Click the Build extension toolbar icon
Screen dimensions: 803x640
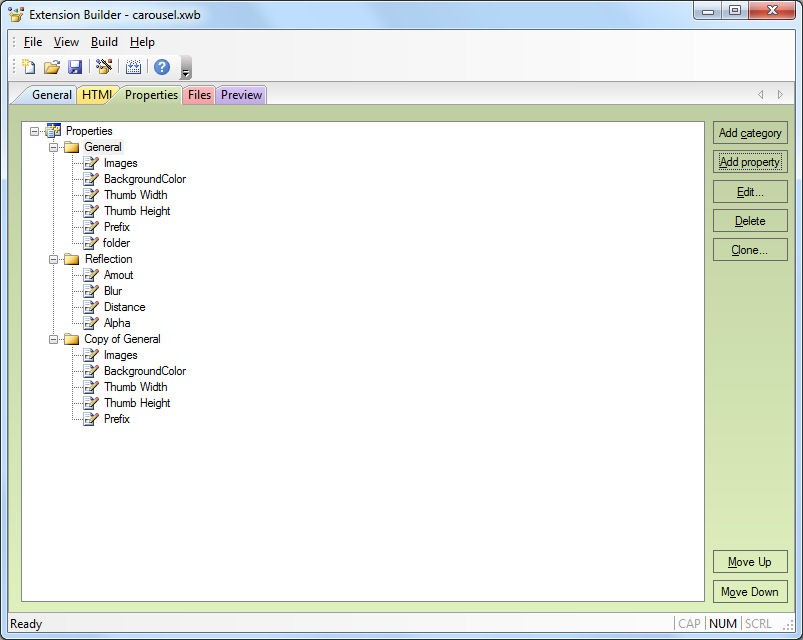click(x=104, y=67)
